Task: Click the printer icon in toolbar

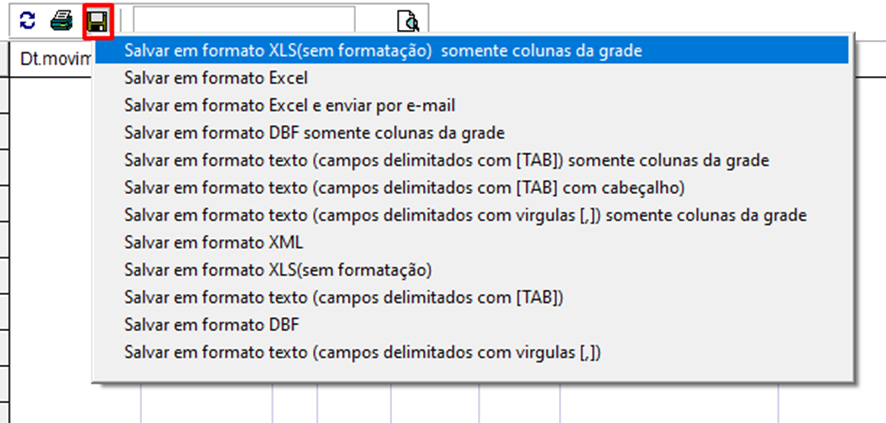Action: tap(62, 20)
